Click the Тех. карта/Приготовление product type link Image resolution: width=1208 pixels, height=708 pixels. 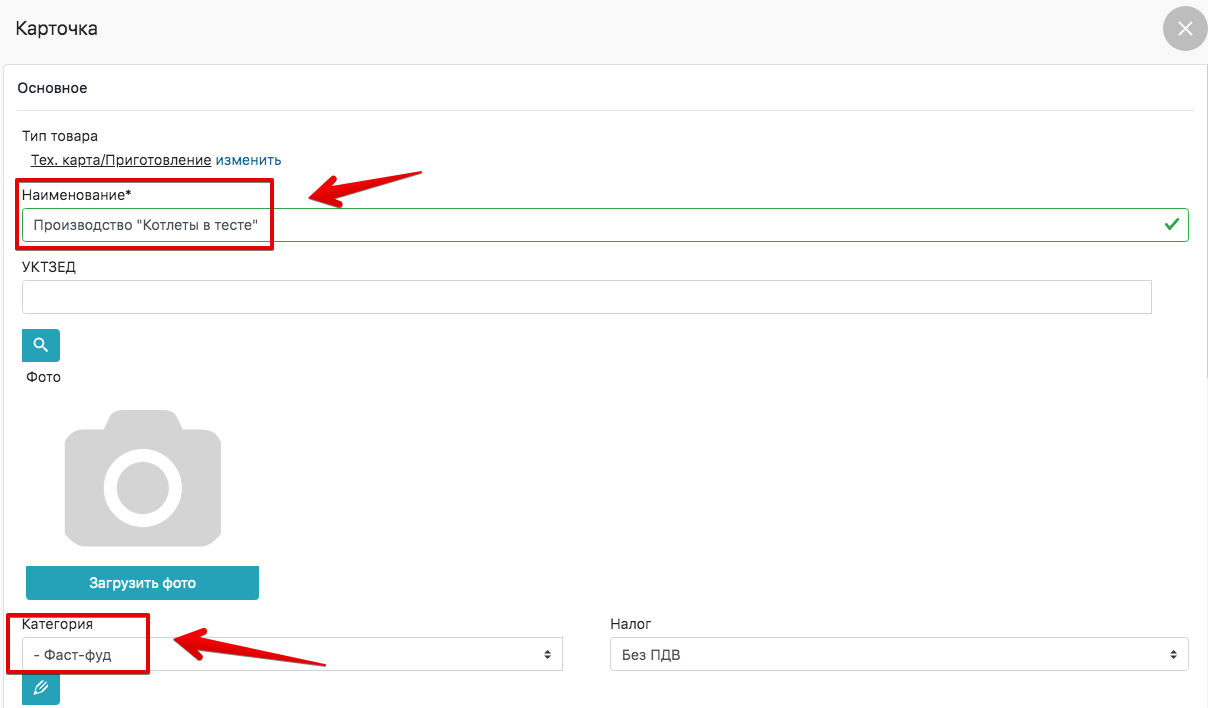point(121,160)
